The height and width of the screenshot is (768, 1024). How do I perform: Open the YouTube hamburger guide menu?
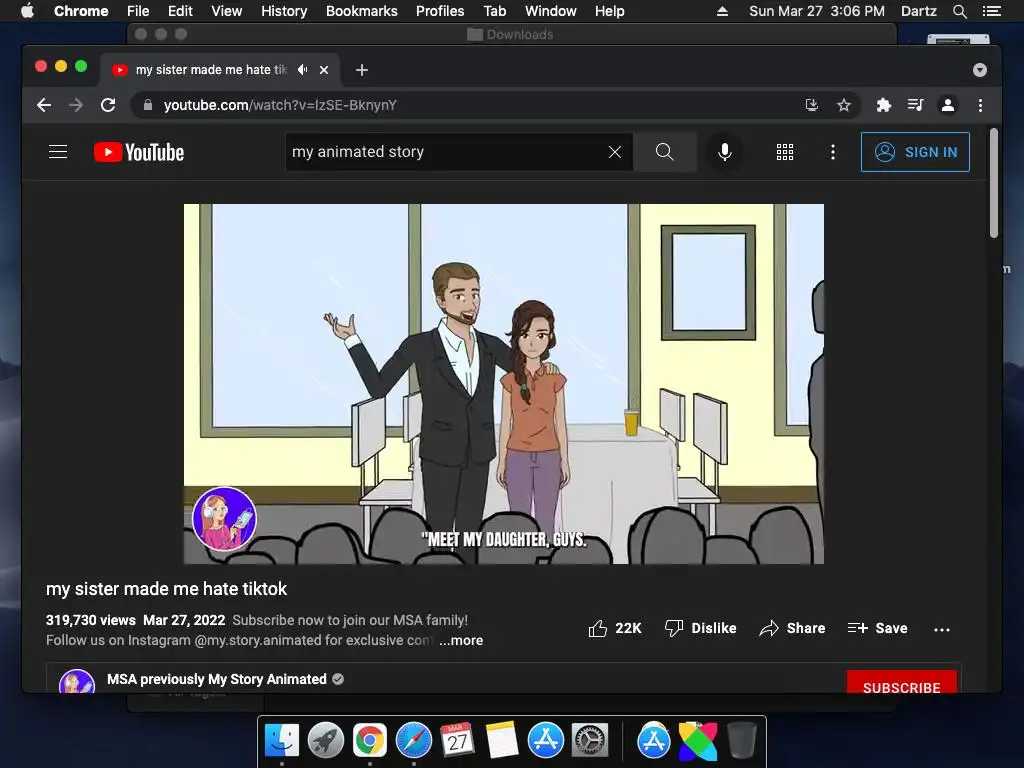pos(58,152)
